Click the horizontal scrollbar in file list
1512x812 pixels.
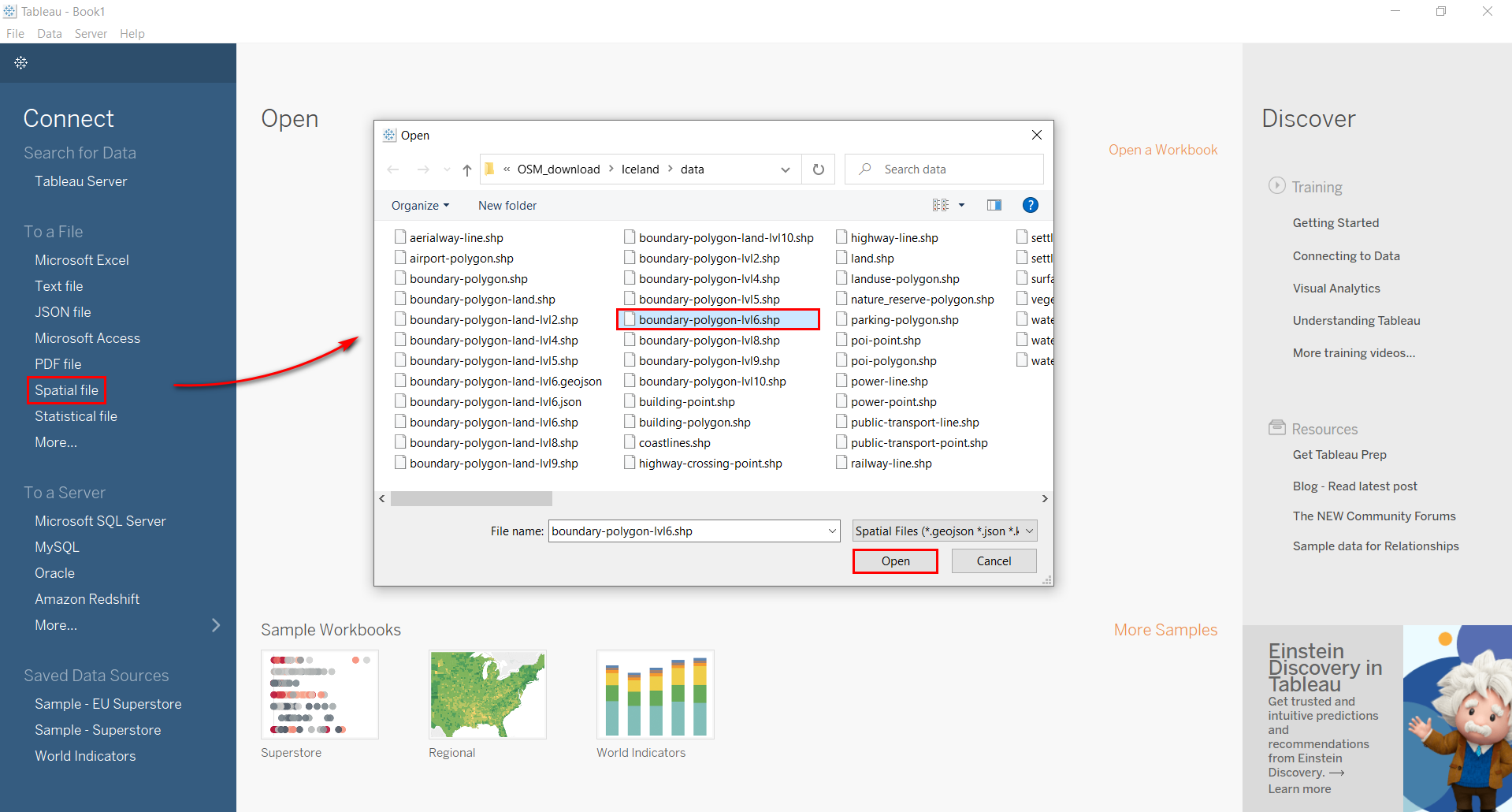[471, 499]
